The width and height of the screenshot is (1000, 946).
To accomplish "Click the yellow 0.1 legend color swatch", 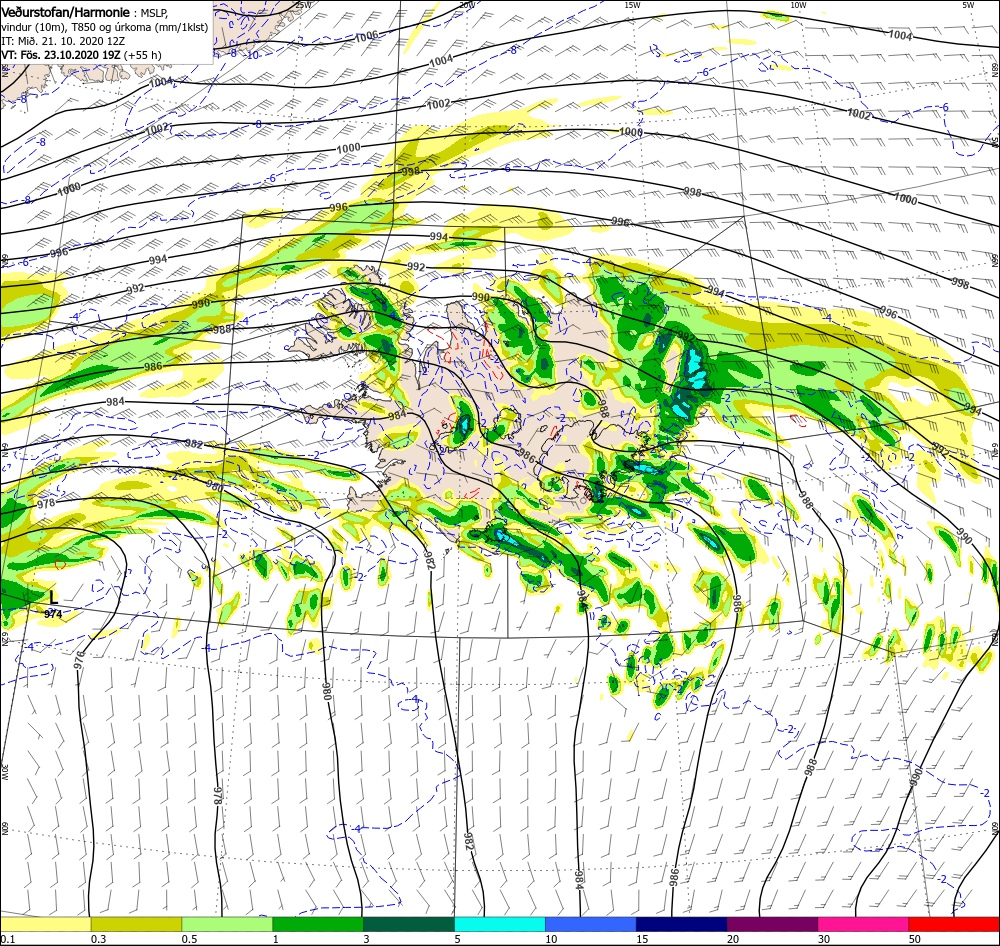I will click(x=45, y=924).
